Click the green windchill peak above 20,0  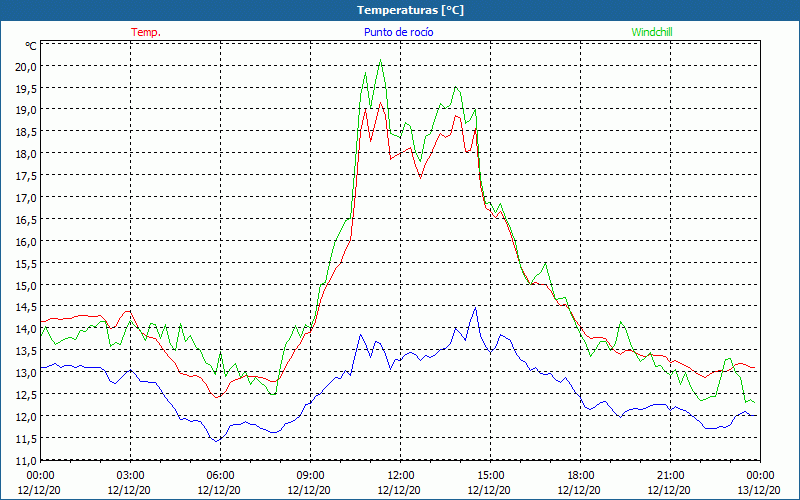click(380, 61)
